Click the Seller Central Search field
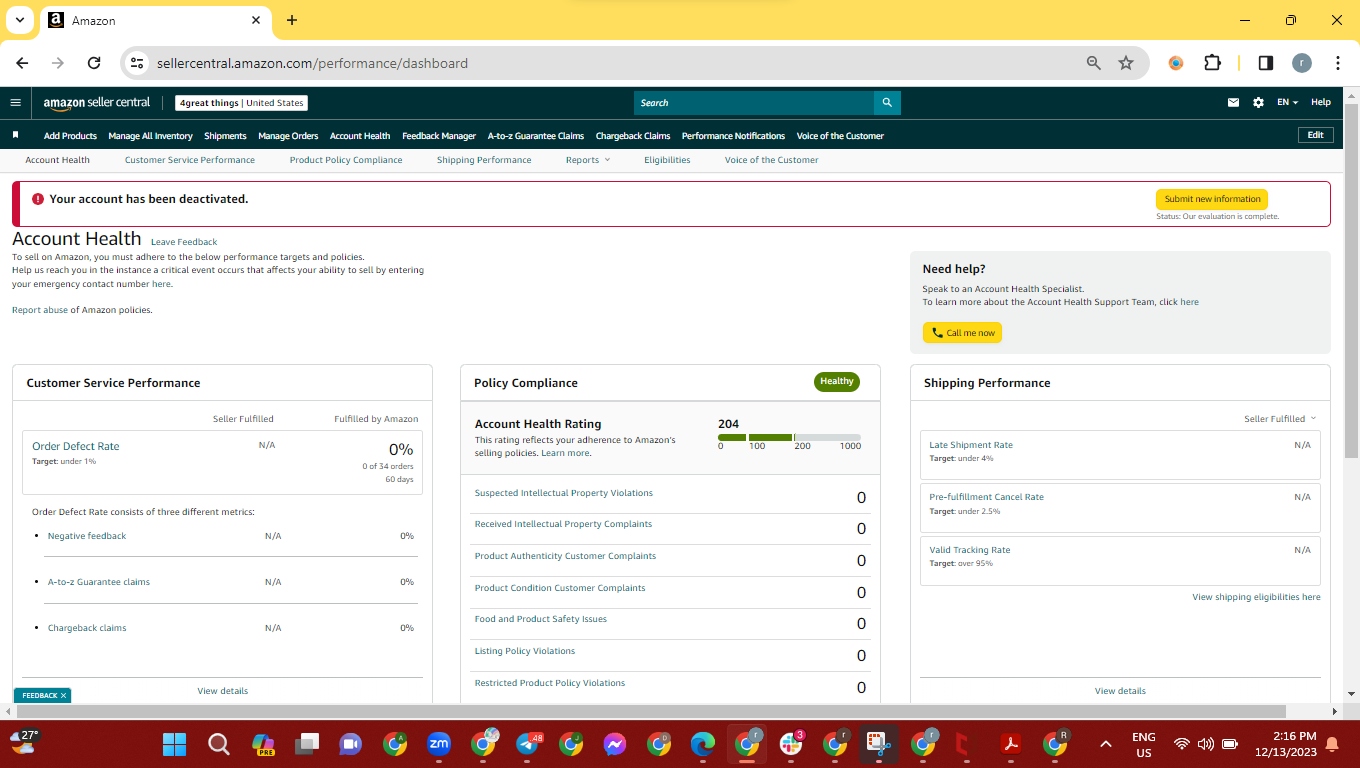 (x=754, y=103)
